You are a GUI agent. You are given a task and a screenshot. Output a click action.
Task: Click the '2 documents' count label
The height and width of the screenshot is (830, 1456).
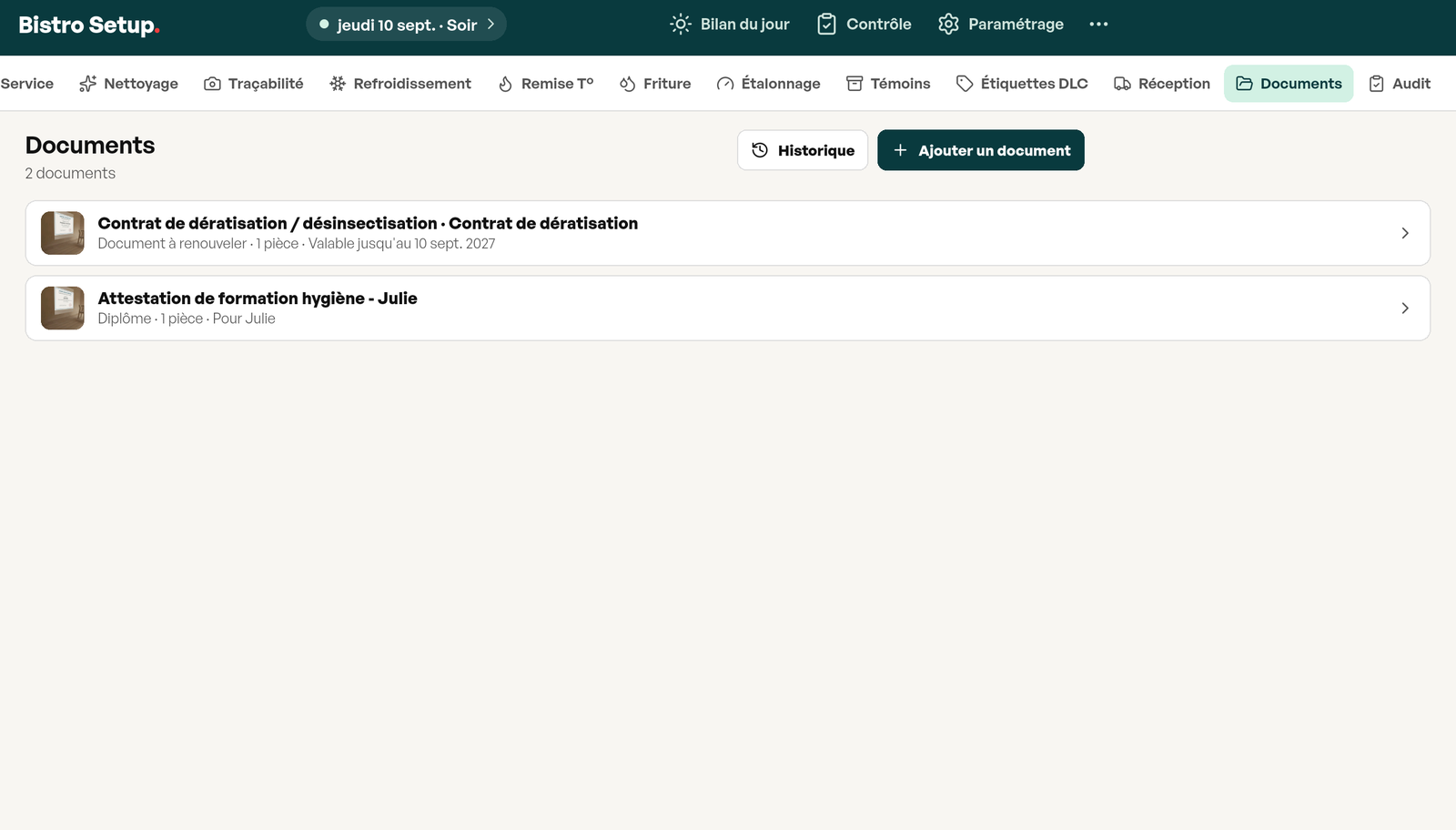[x=70, y=173]
